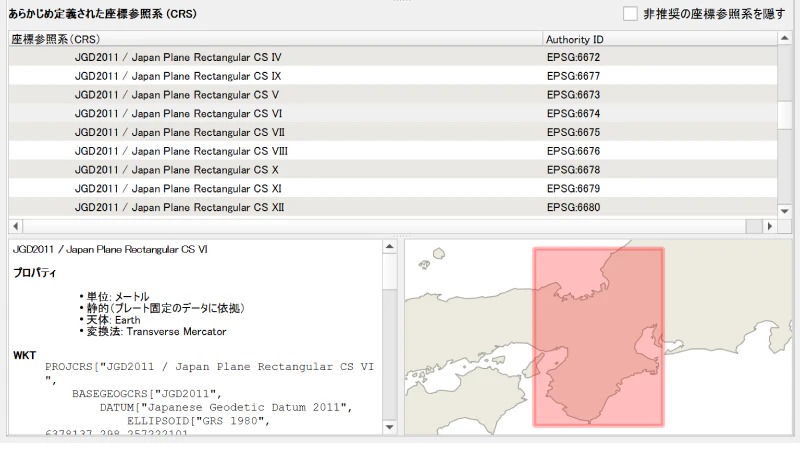Select JGD2011 Japan Plane Rectangular CS VII entry
This screenshot has width=800, height=450.
pos(179,132)
